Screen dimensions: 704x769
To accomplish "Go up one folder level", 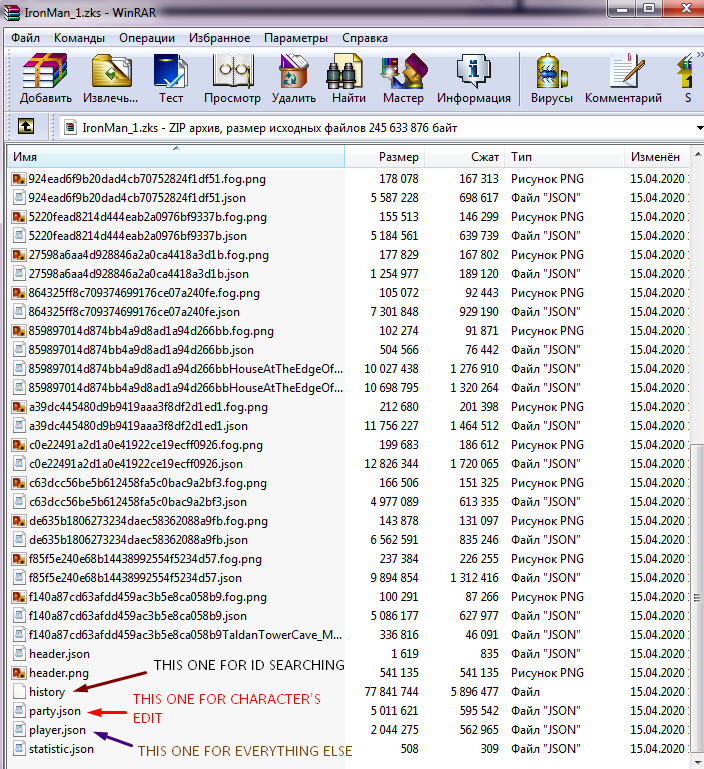I will [26, 127].
